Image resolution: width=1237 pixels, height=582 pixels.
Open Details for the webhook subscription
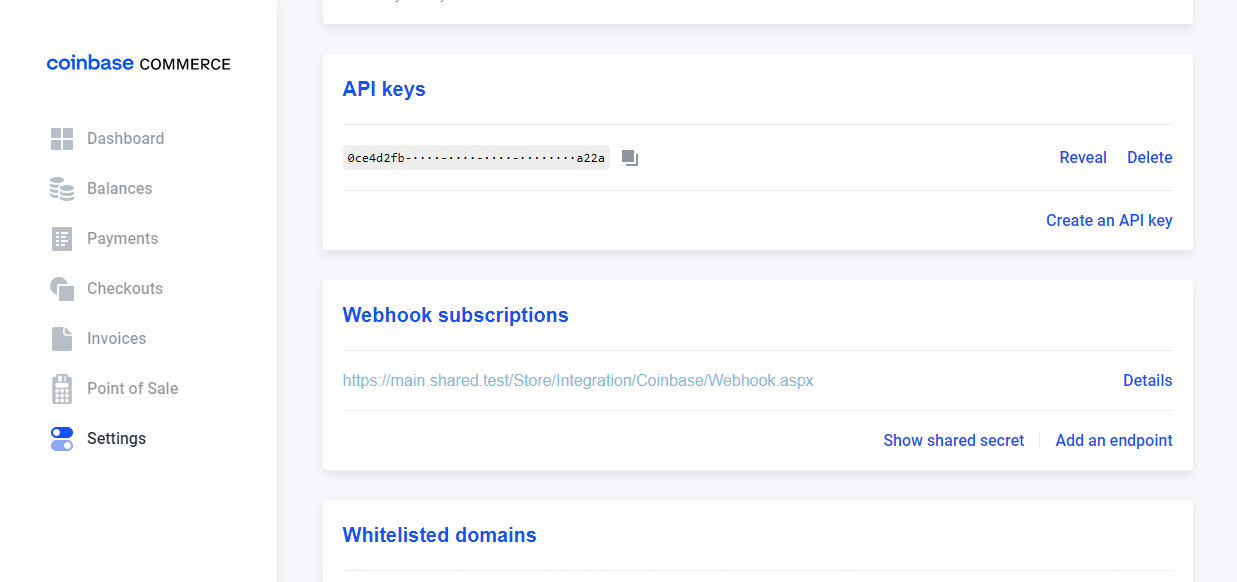1147,381
